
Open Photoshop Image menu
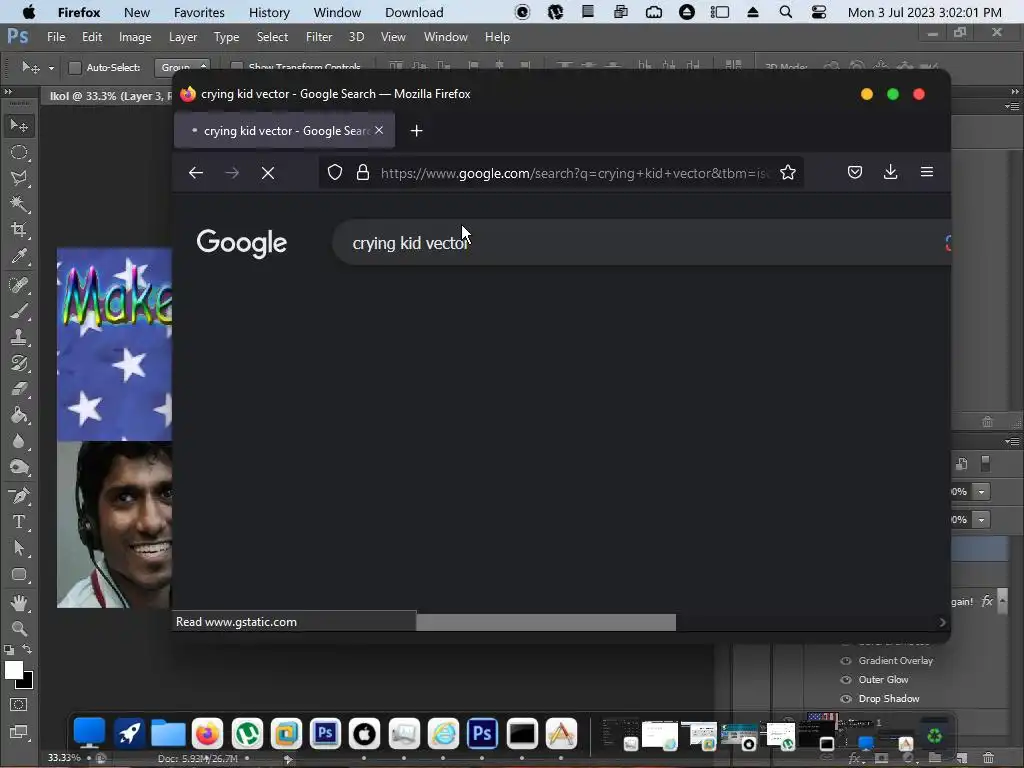(135, 37)
